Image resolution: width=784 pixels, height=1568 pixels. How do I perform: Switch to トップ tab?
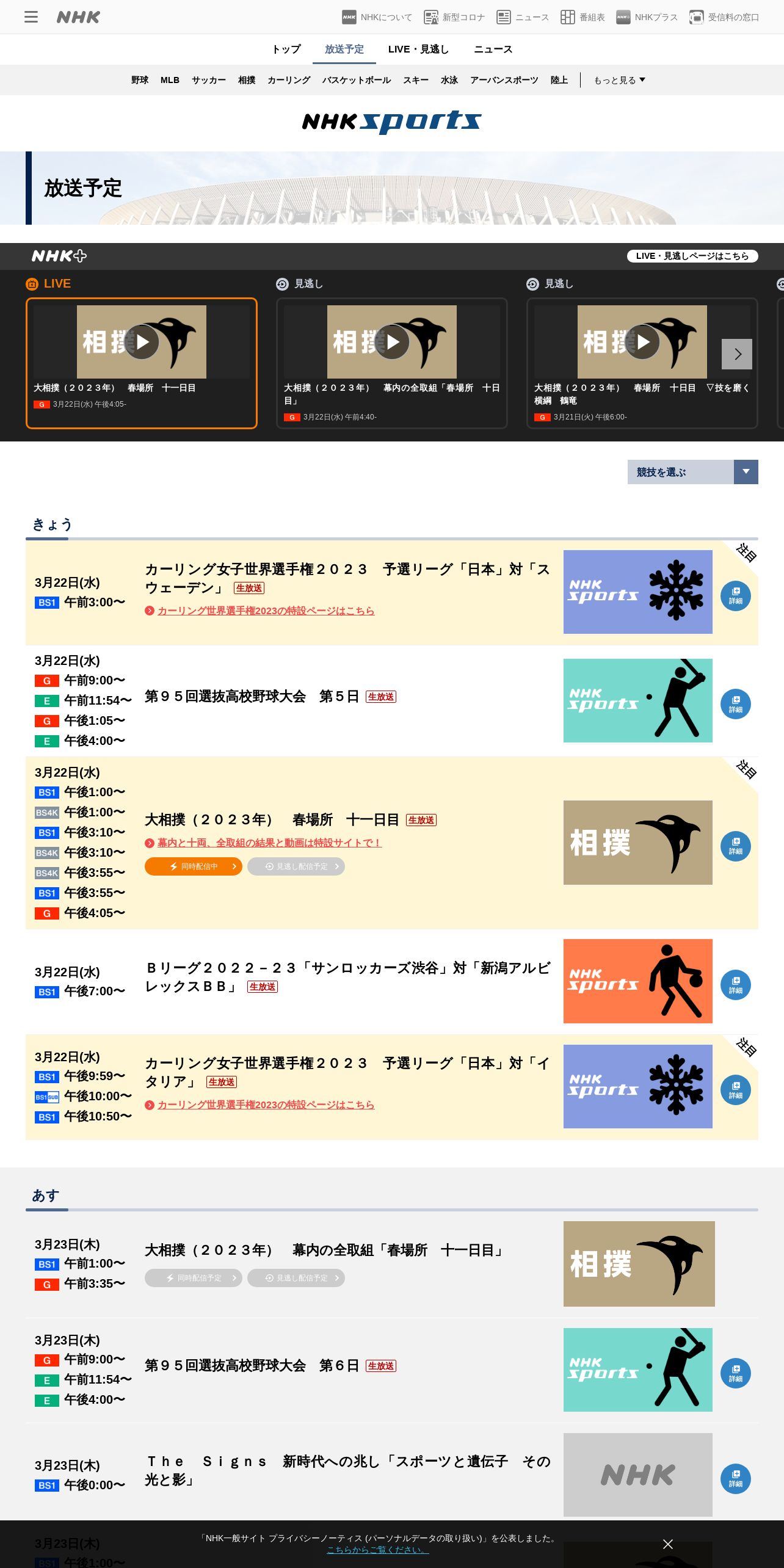tap(286, 49)
